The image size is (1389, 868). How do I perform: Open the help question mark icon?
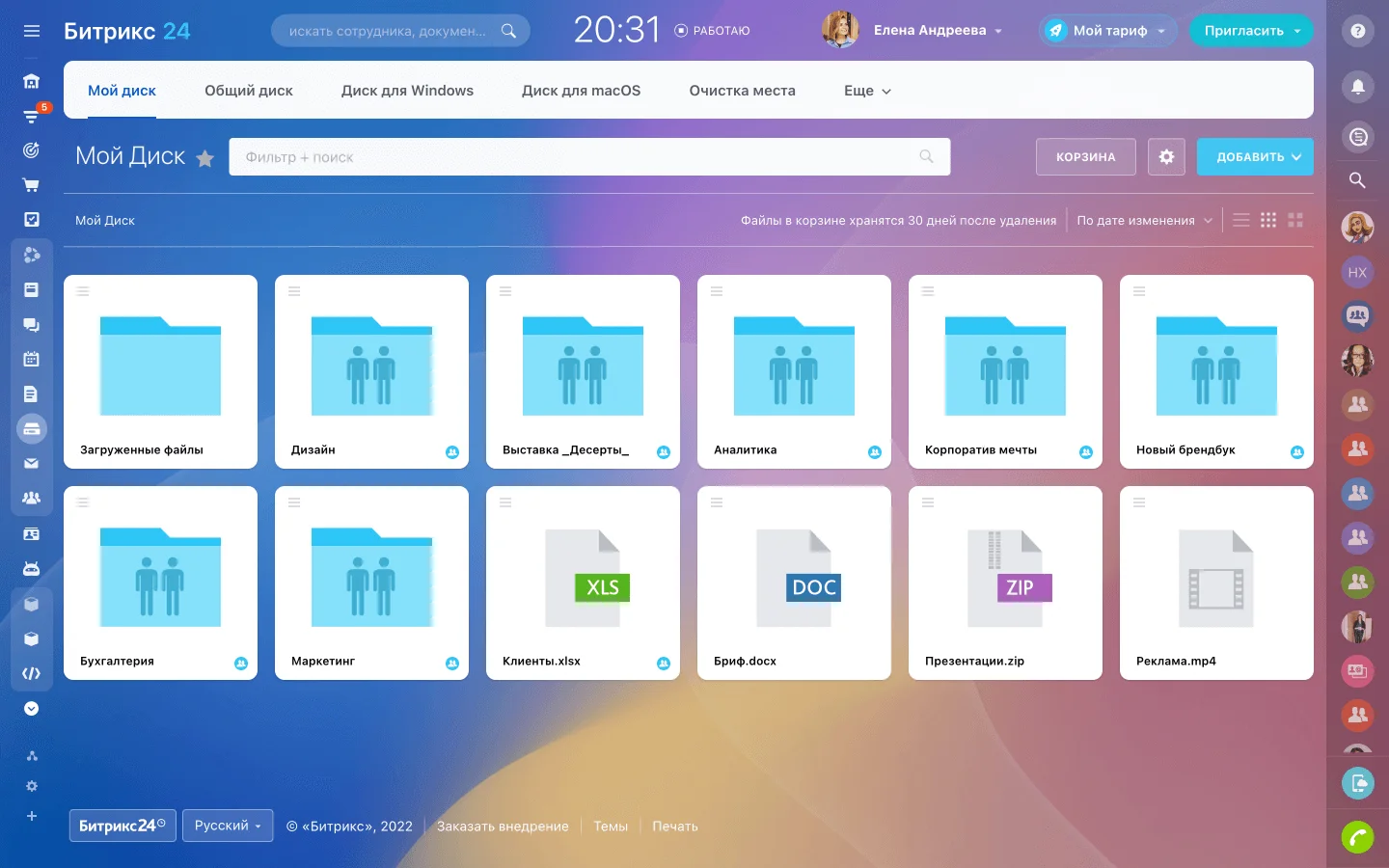pos(1357,31)
